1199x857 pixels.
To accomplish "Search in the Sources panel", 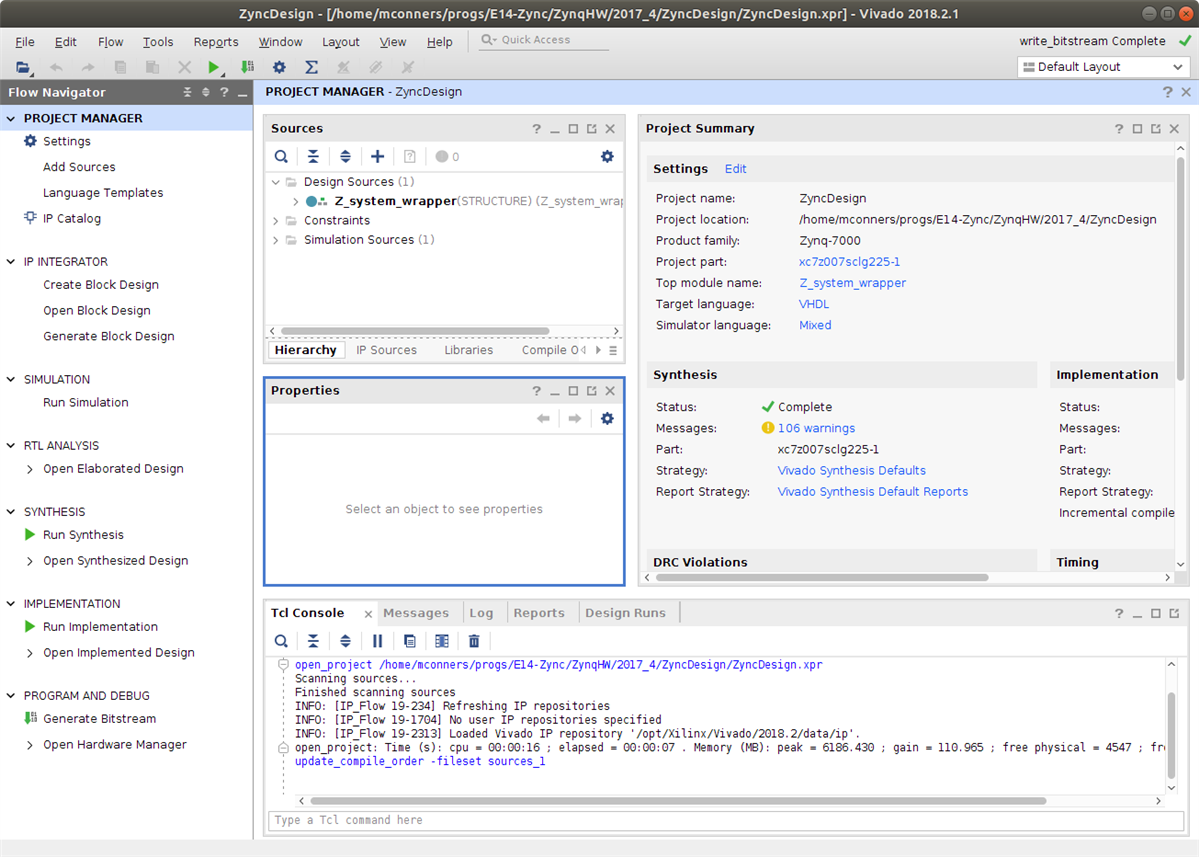I will [x=281, y=156].
